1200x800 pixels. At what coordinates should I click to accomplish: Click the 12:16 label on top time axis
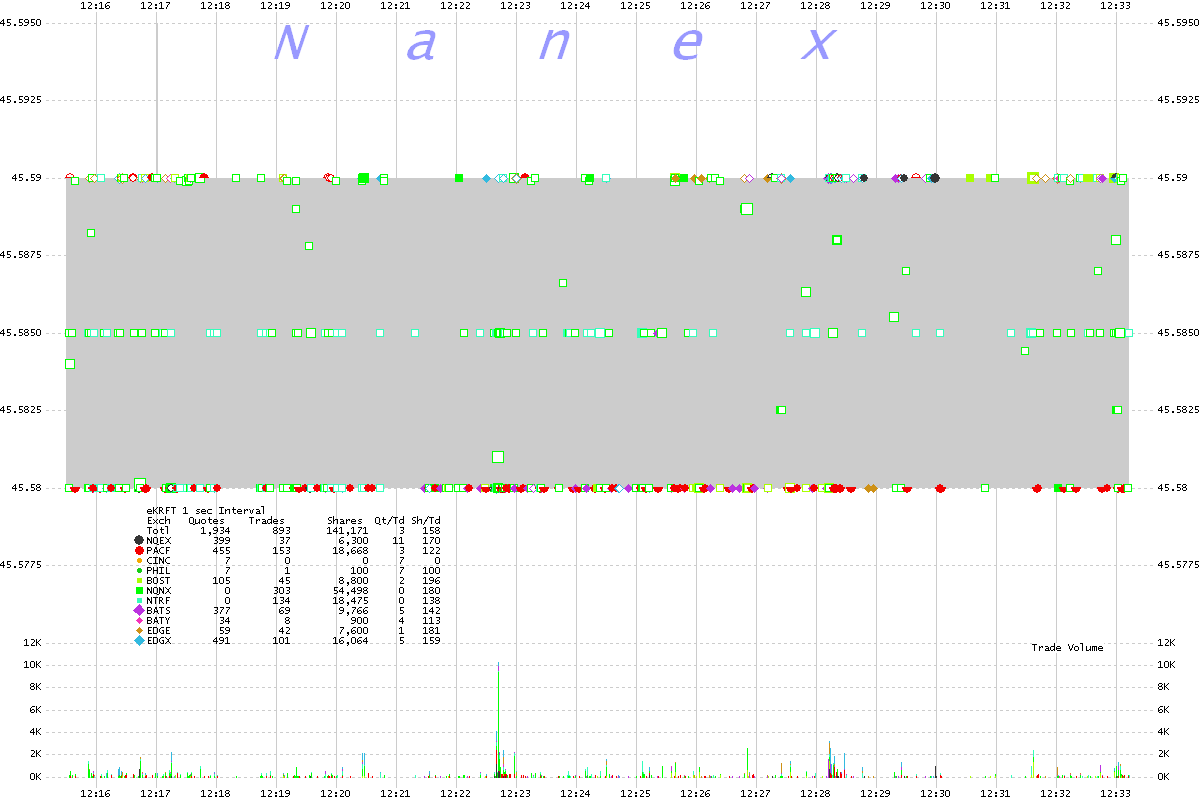(x=95, y=6)
